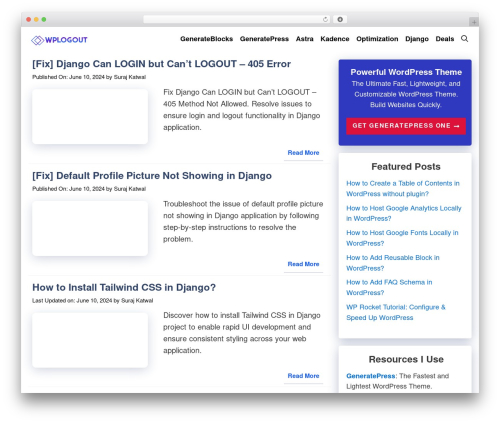
Task: Open Add FAQ Schema in WordPress post
Action: pyautogui.click(x=389, y=287)
